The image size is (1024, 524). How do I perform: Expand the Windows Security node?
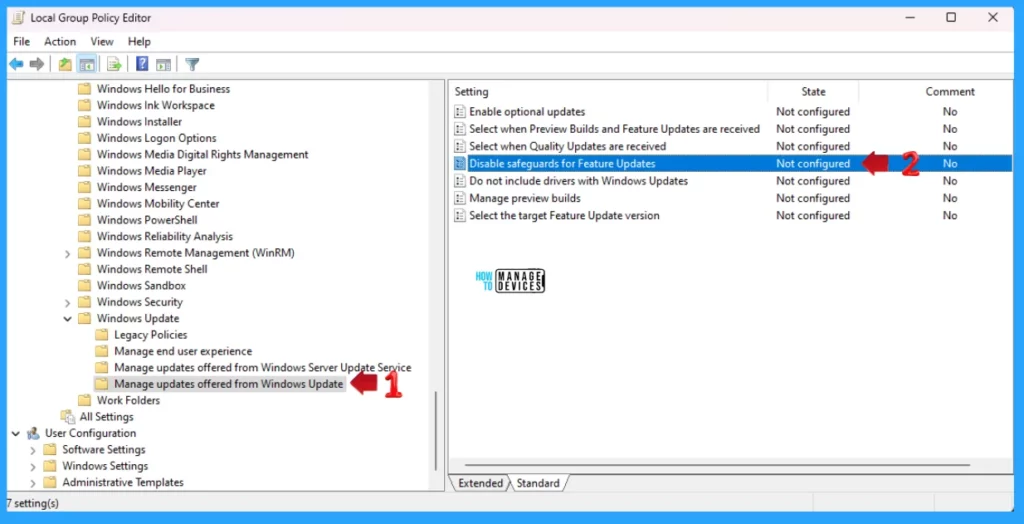67,303
